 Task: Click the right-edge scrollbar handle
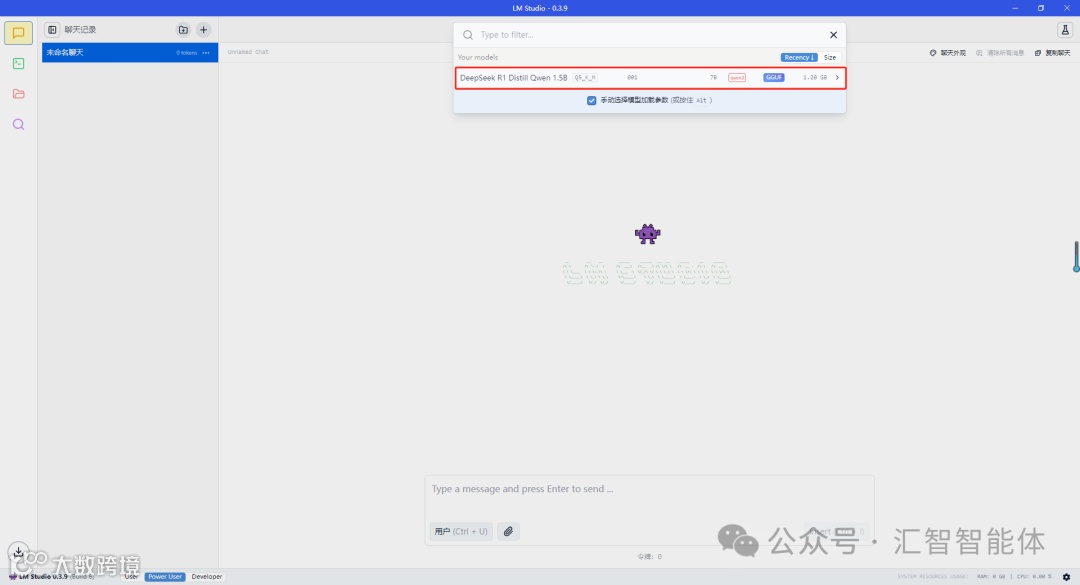point(1076,256)
